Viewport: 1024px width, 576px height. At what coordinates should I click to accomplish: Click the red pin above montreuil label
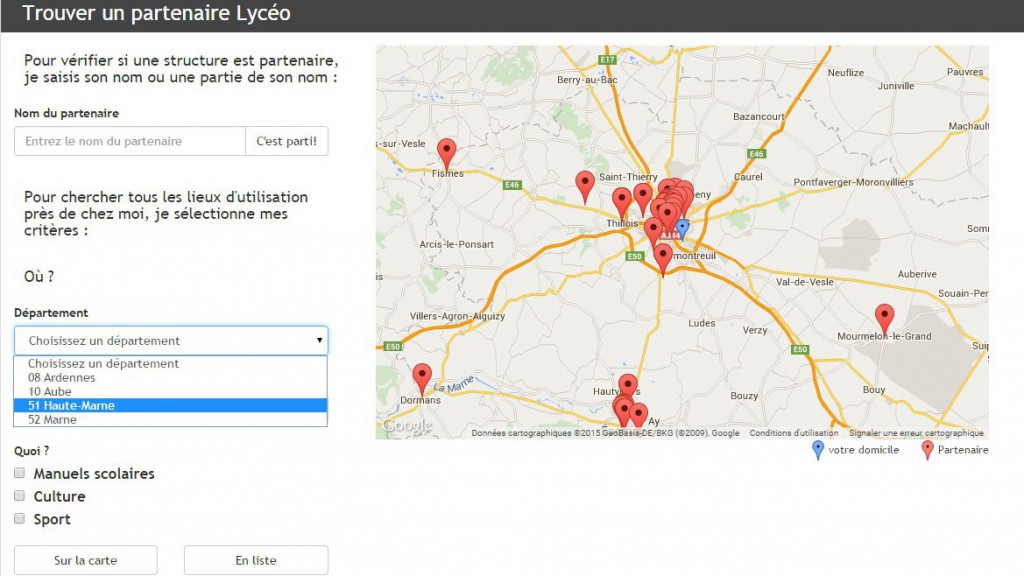[x=663, y=259]
